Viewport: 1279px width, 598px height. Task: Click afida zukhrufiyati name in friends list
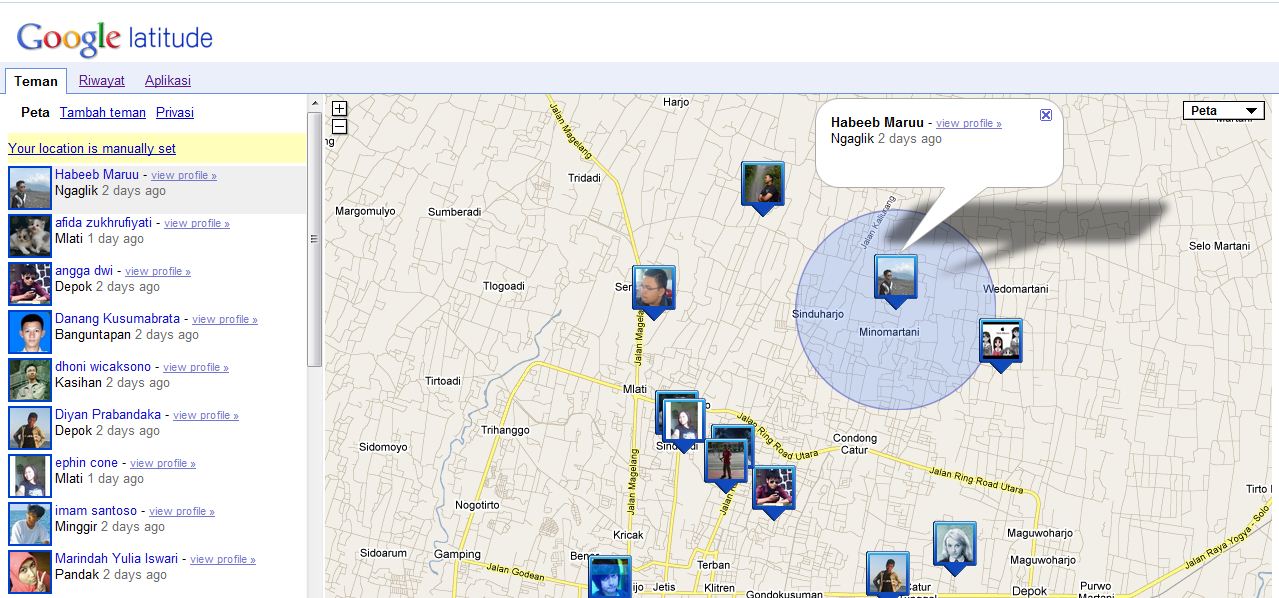[103, 222]
